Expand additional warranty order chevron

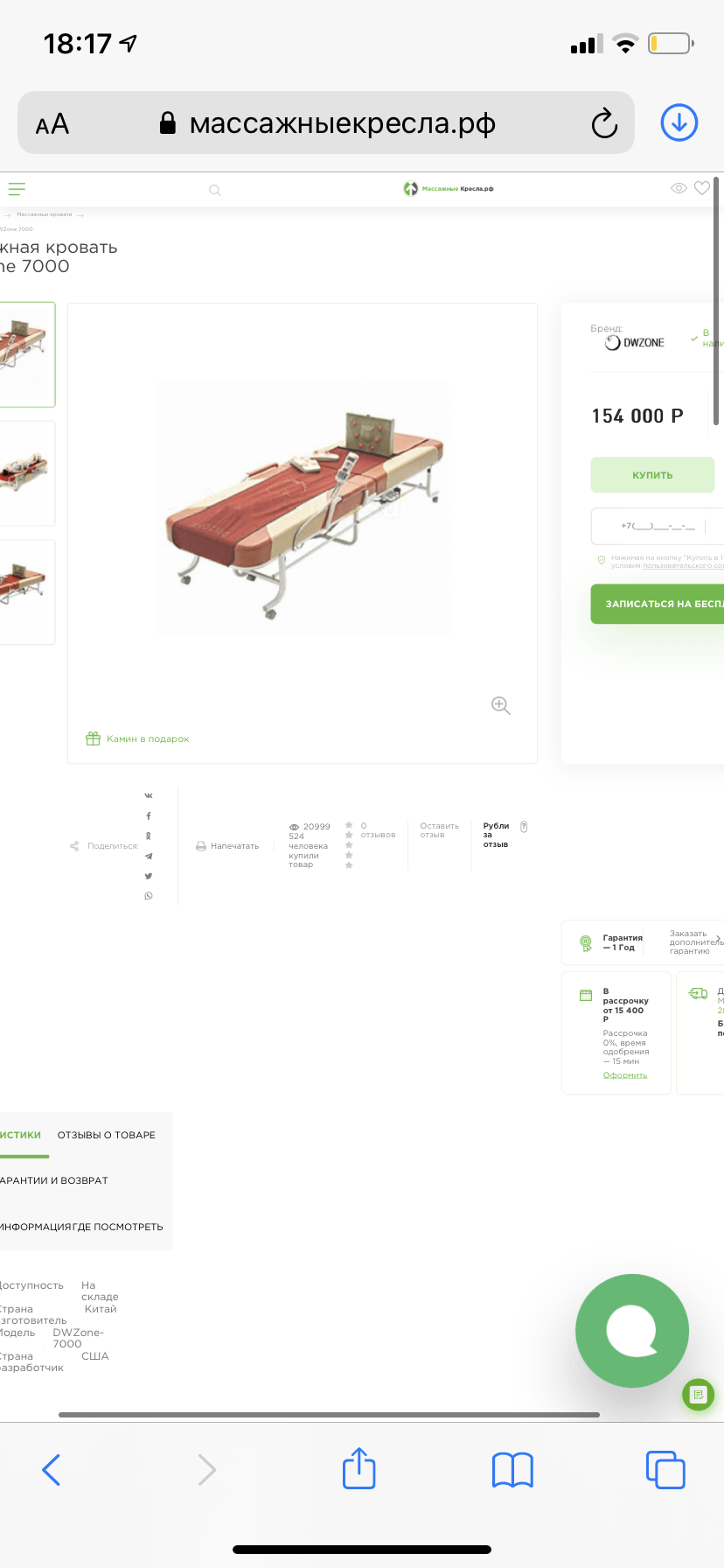718,939
